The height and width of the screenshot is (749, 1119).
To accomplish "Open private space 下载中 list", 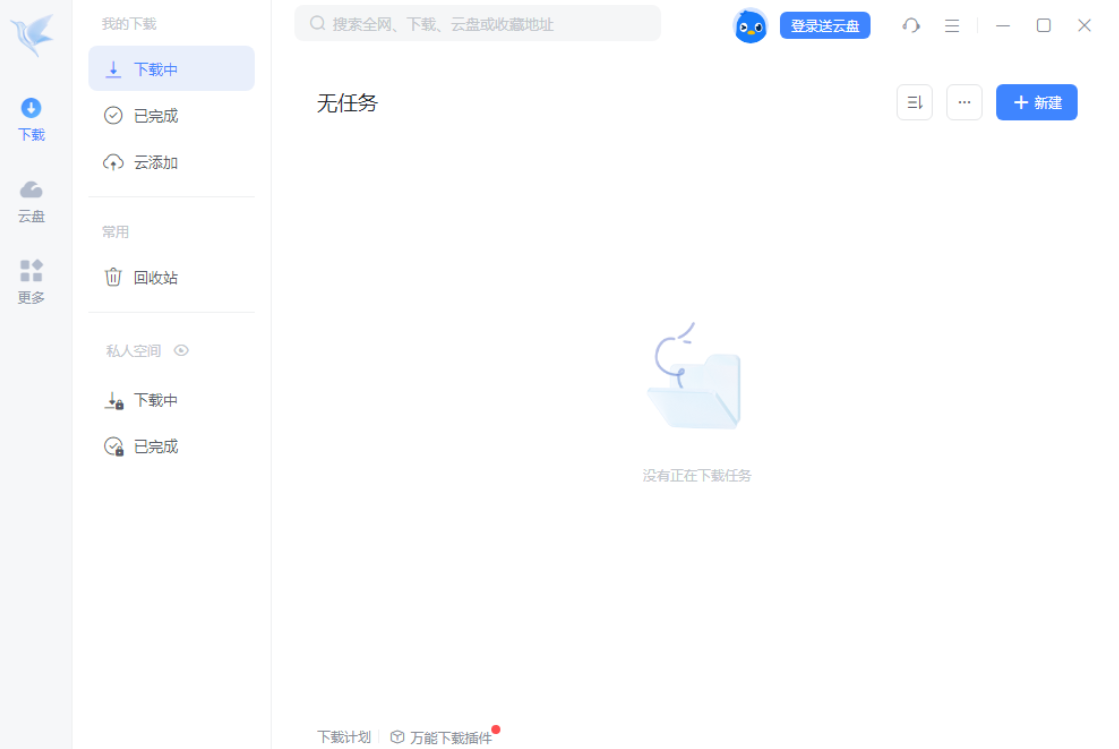I will coord(155,400).
